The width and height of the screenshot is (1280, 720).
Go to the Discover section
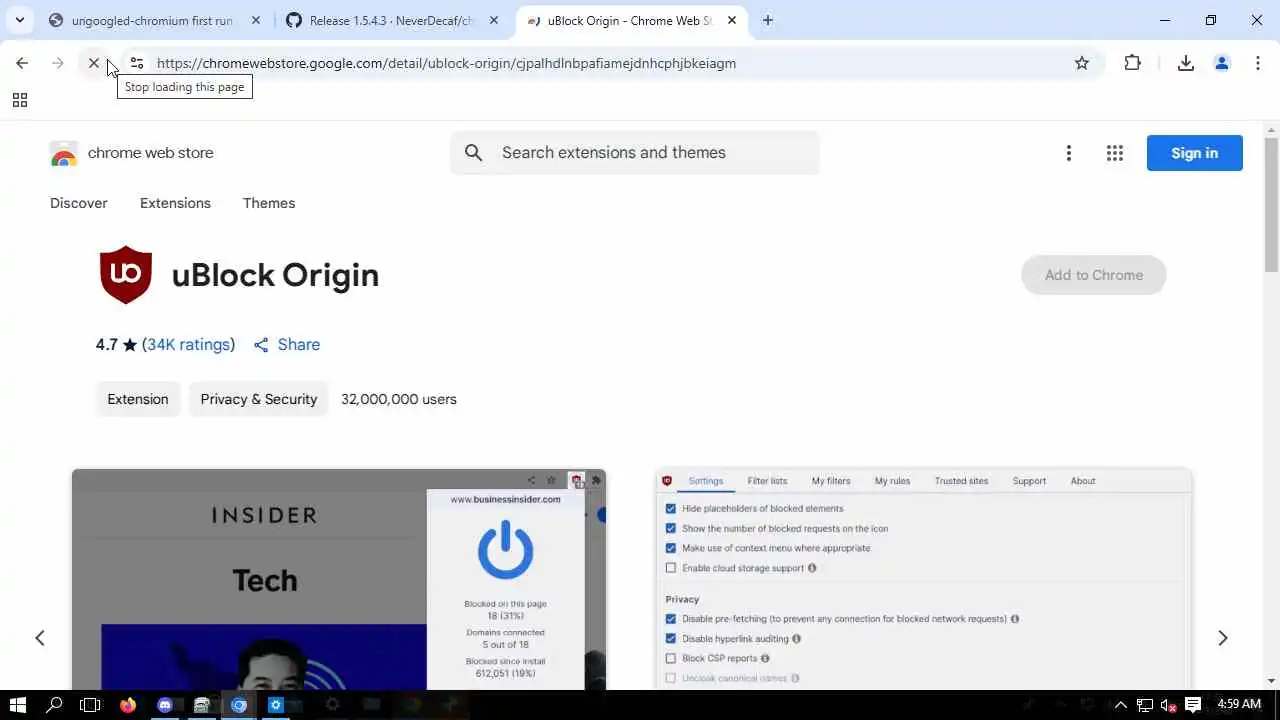coord(79,203)
